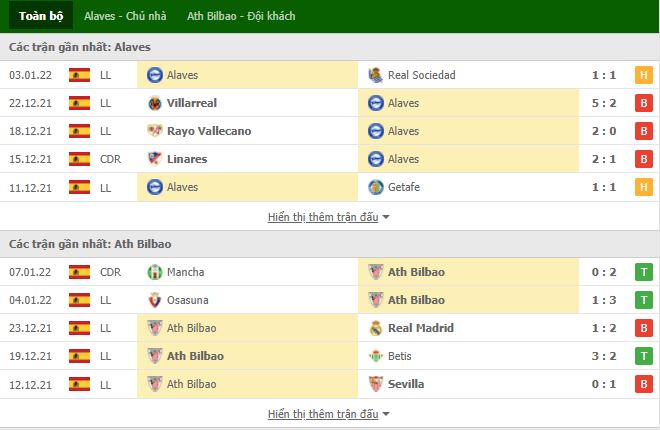Click the Getafe club crest
The height and width of the screenshot is (430, 660).
[375, 187]
